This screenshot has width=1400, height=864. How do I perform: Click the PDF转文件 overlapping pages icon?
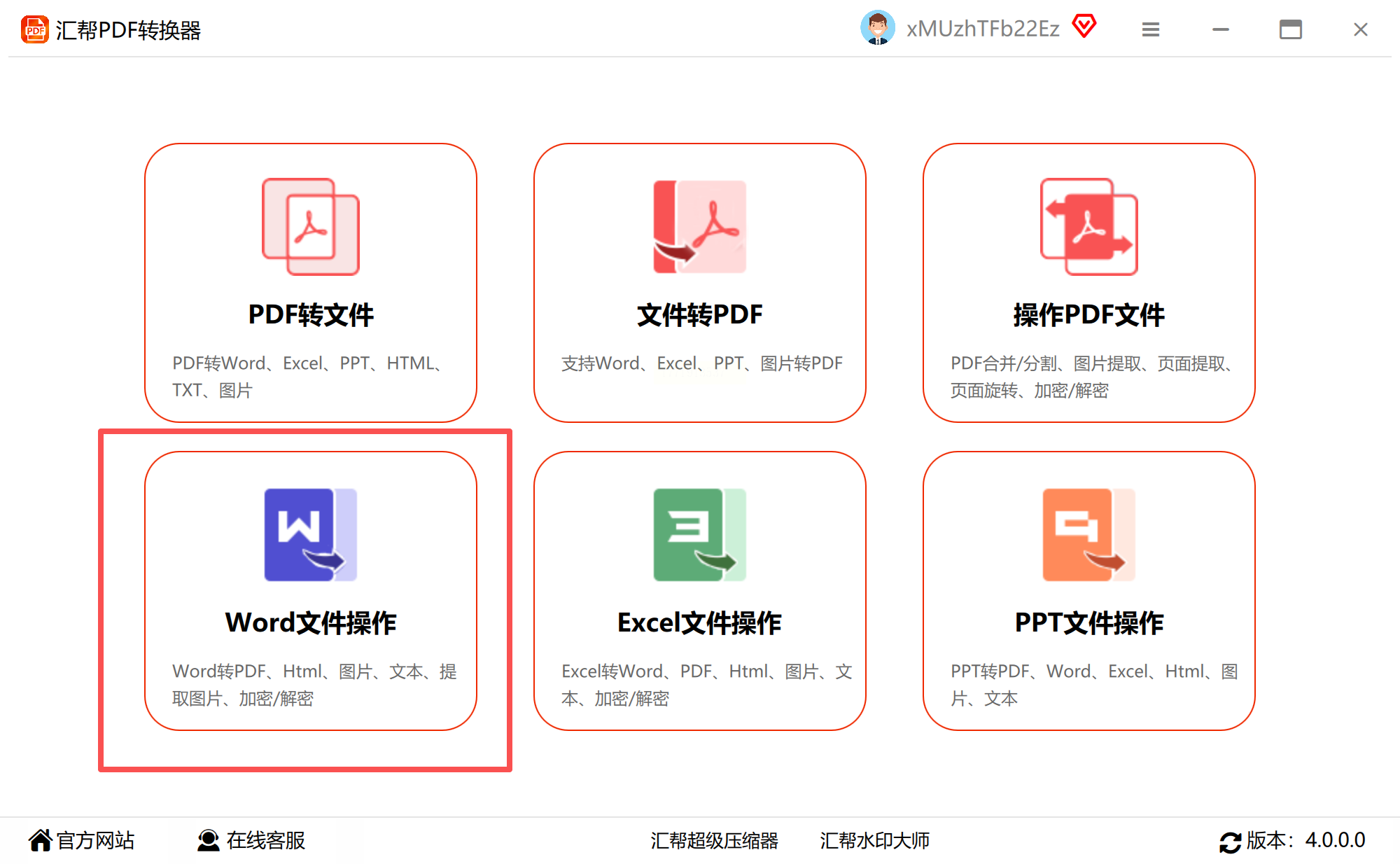[311, 226]
